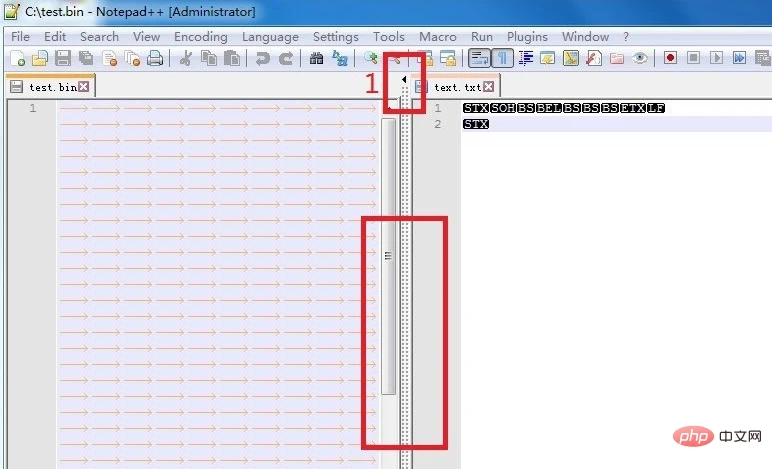
Task: Start macro recording with red dot
Action: coord(670,58)
